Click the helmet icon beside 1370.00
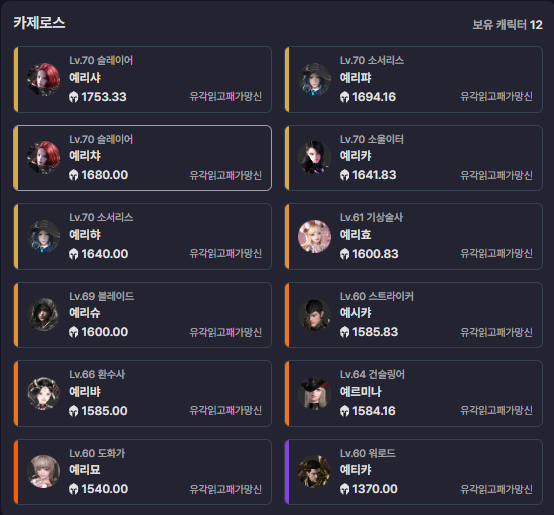Image resolution: width=554 pixels, height=515 pixels. (344, 489)
